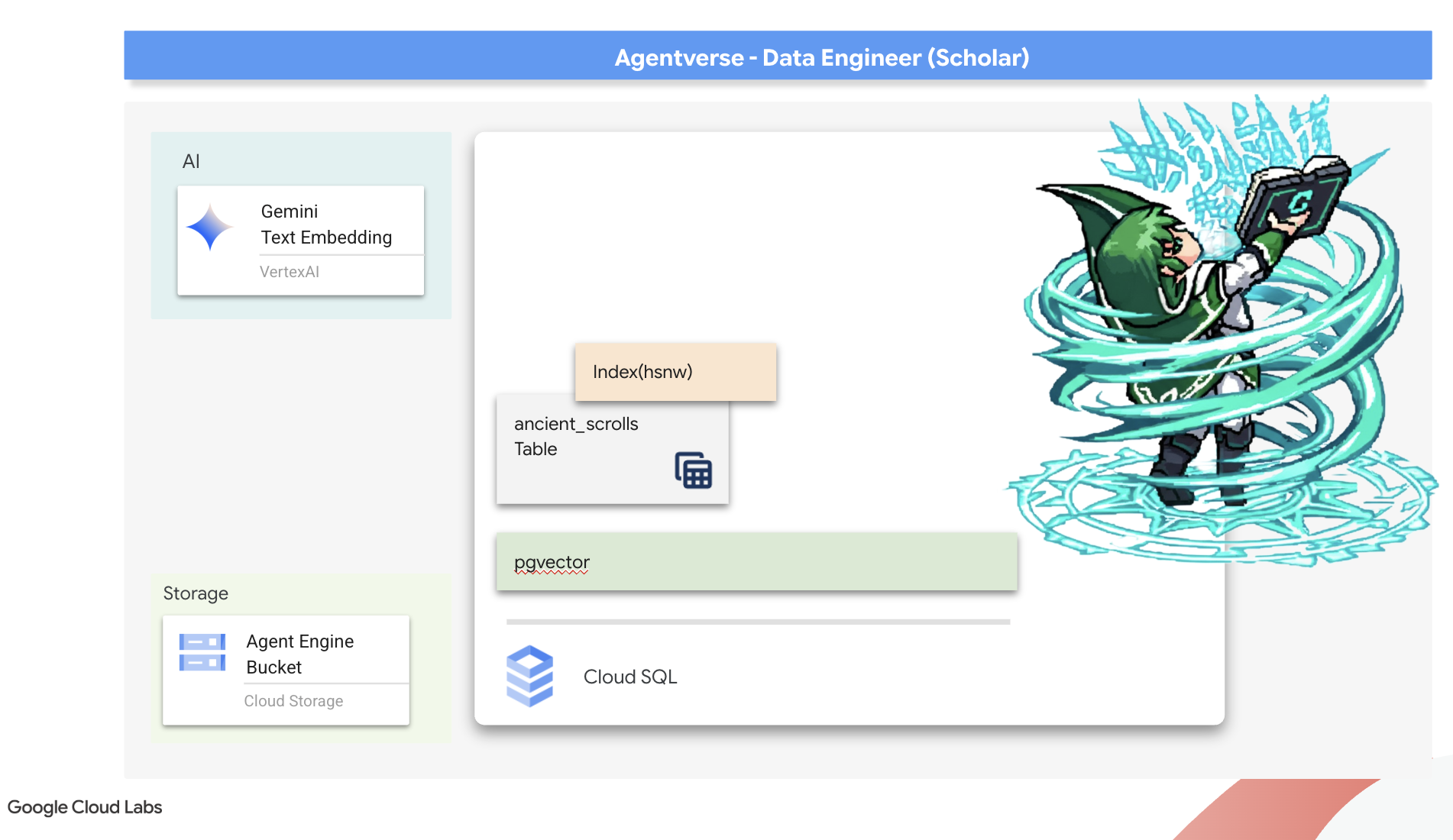1453x840 pixels.
Task: Click the Storage section heading
Action: [x=196, y=593]
